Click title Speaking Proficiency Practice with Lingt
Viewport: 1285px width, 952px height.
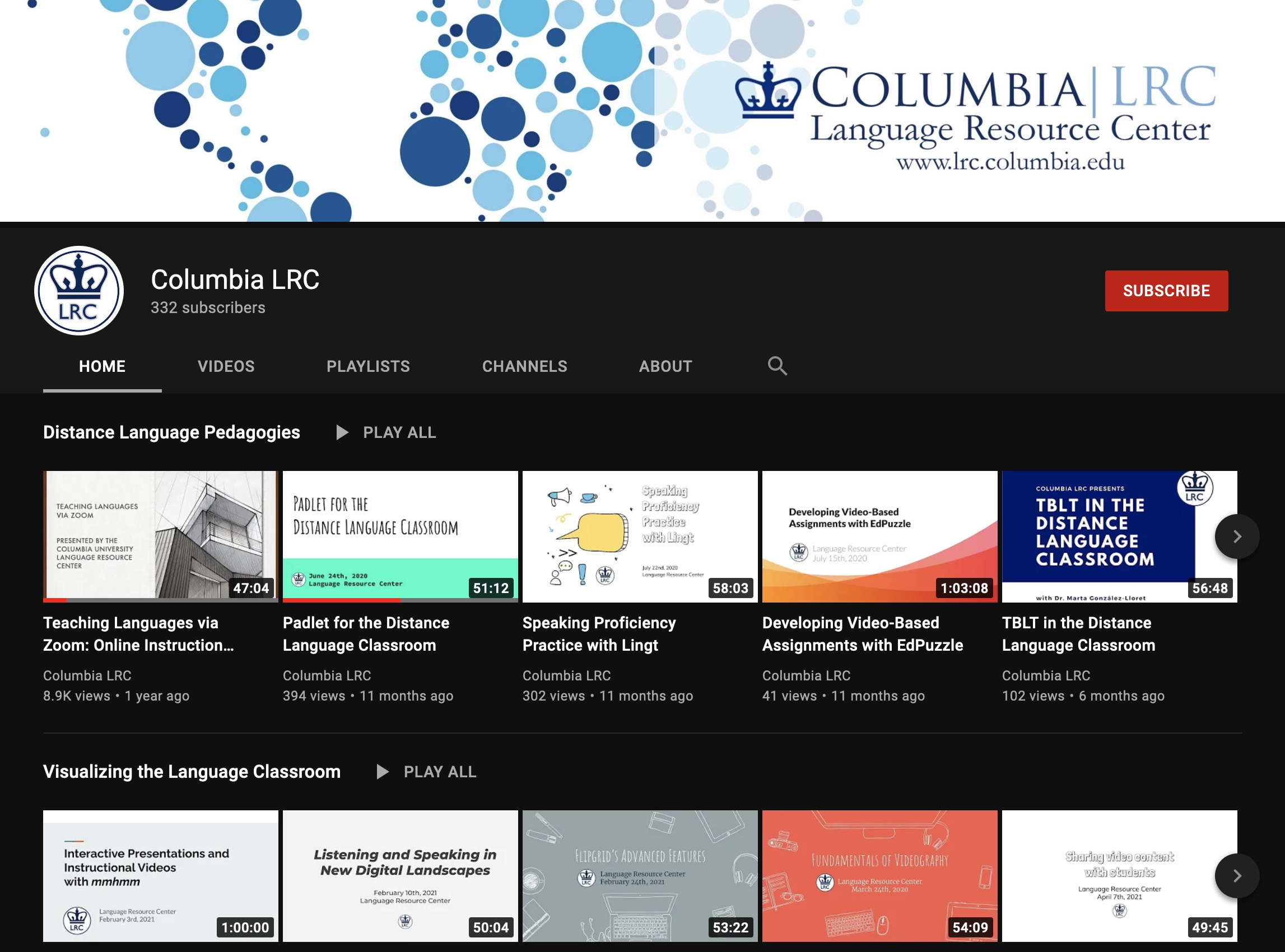click(599, 634)
